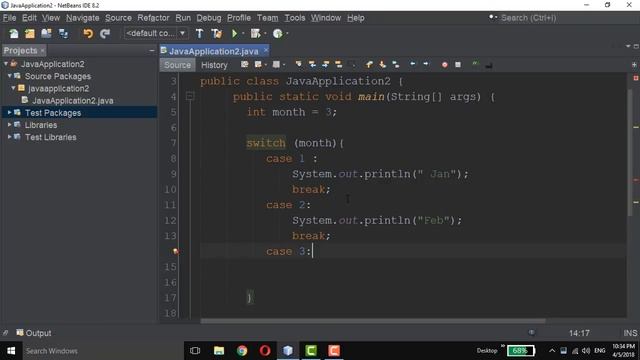Click the horizontal editor scrollbar

click(373, 321)
